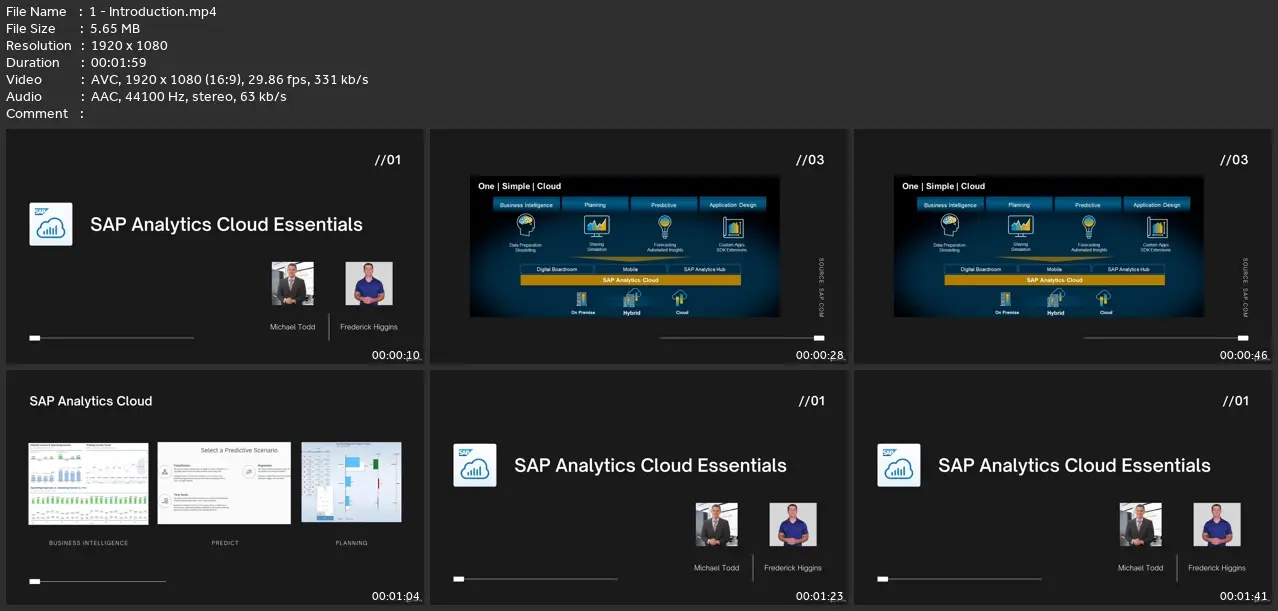Click the SAP cloud logo in the 00:01:41 frame
This screenshot has width=1278, height=611.
(899, 465)
